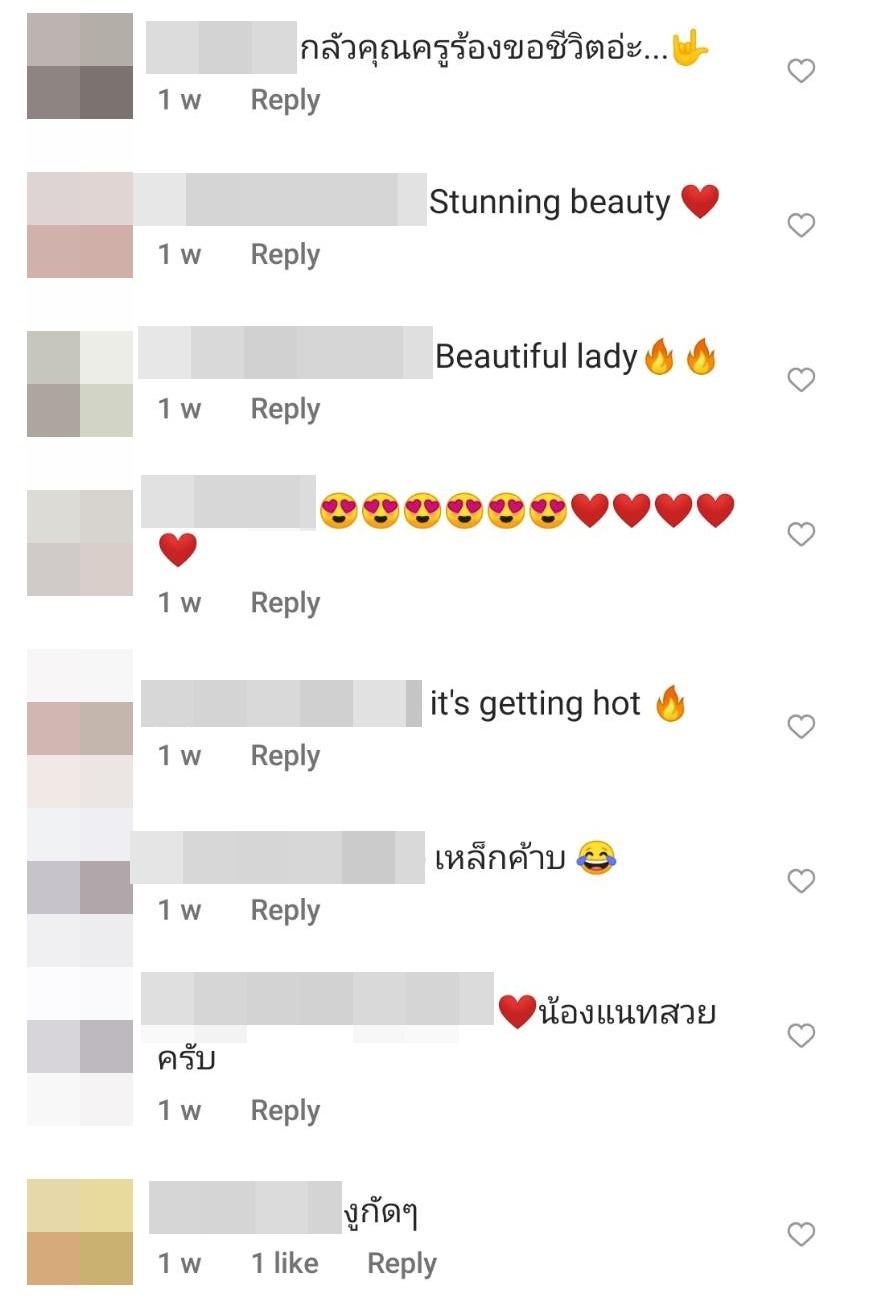The image size is (869, 1298).
Task: Like the 'Stunning beauty' comment
Action: [801, 226]
